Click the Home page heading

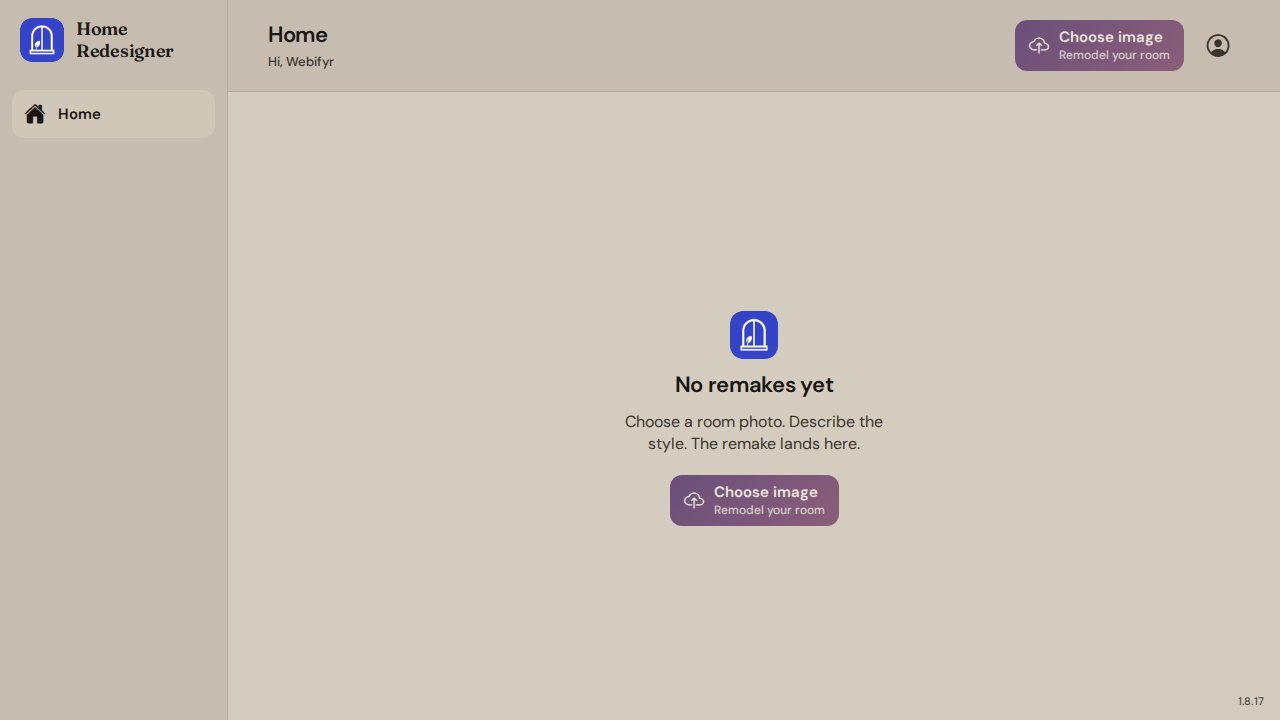pos(298,35)
